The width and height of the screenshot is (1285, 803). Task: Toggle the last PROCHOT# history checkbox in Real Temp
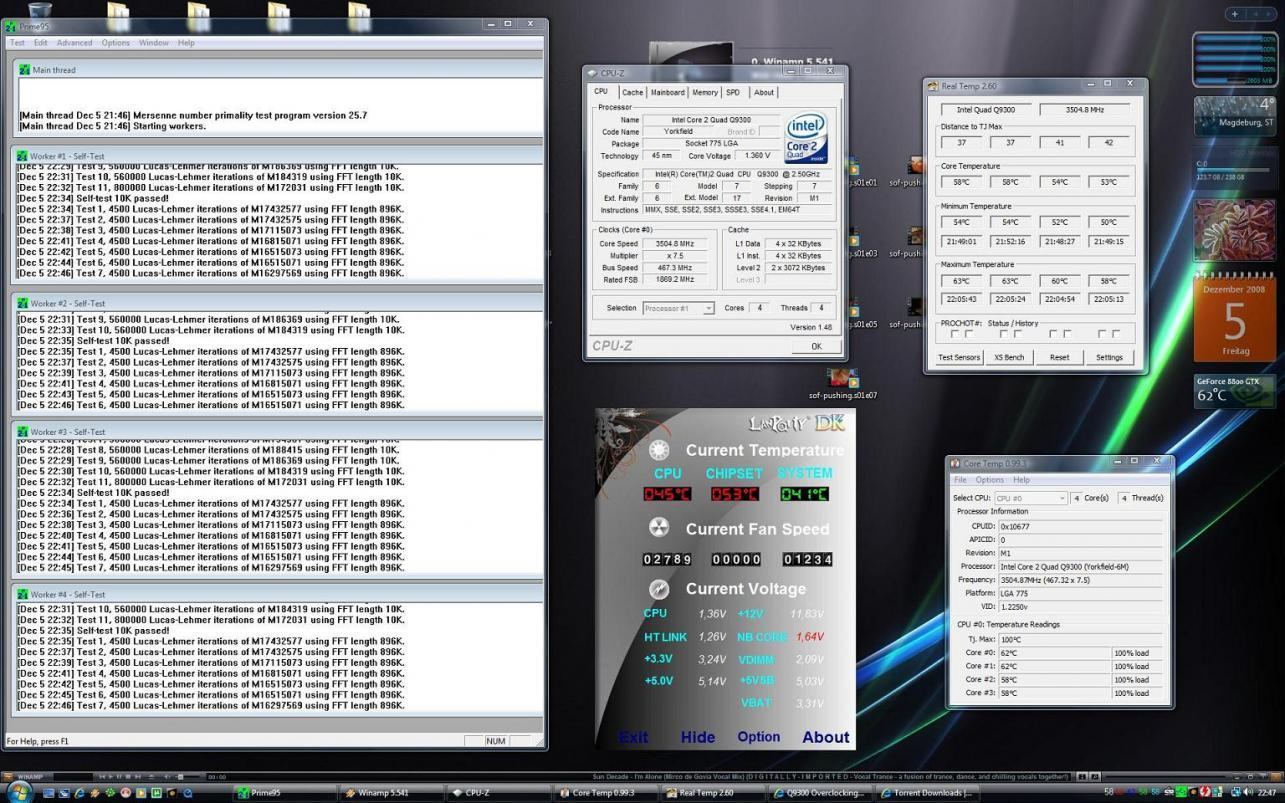pos(1117,335)
